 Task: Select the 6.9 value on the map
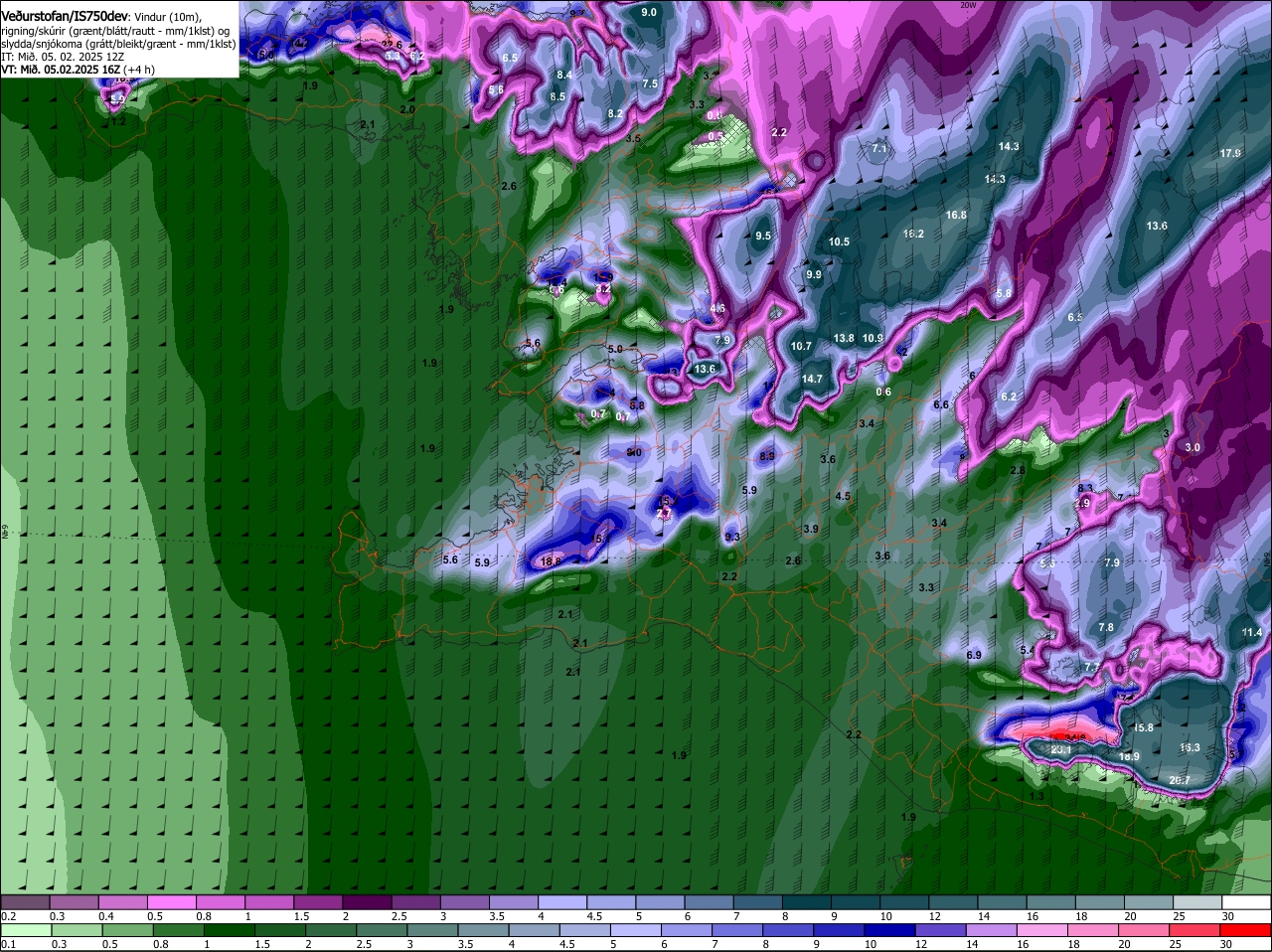tap(974, 655)
